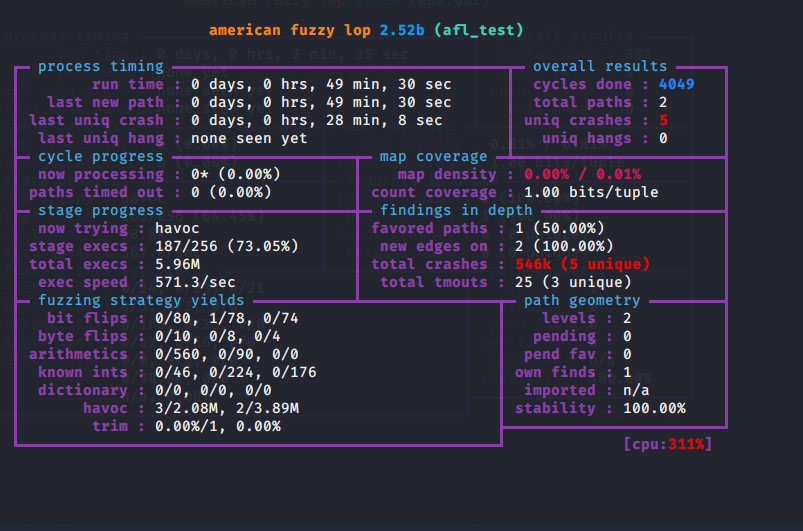Click the 2.52b version number
Screen dimensions: 803x531
click(x=402, y=30)
